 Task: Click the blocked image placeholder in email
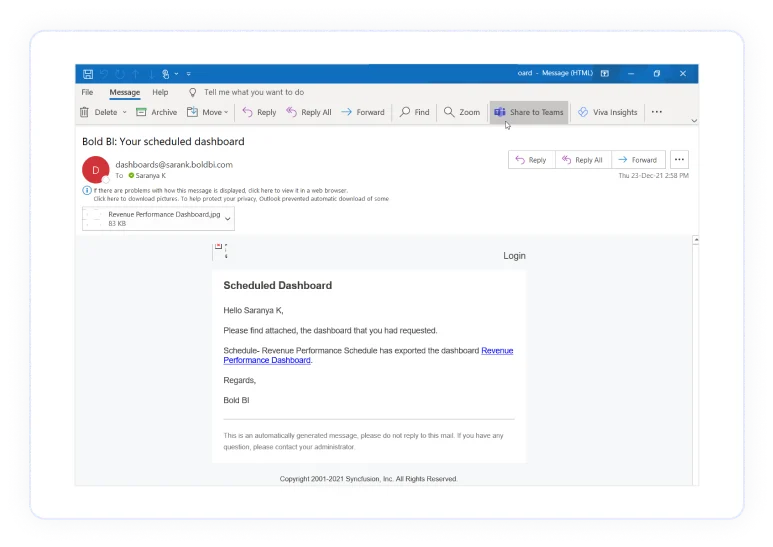tap(220, 251)
